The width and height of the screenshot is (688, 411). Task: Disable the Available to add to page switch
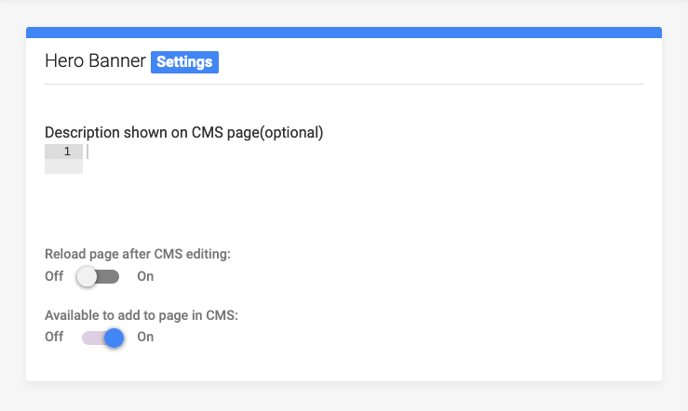click(x=103, y=338)
